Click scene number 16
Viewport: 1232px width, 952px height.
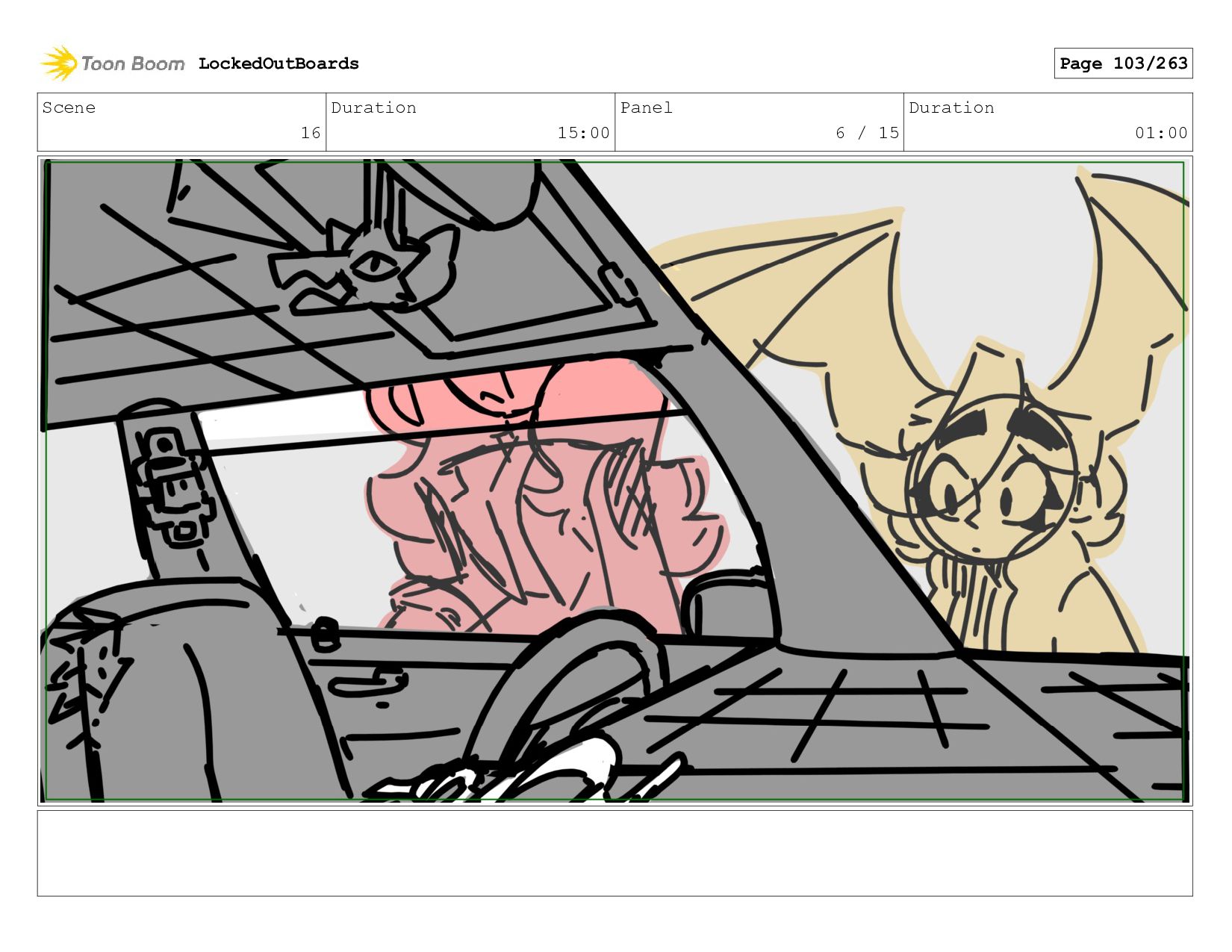[311, 133]
